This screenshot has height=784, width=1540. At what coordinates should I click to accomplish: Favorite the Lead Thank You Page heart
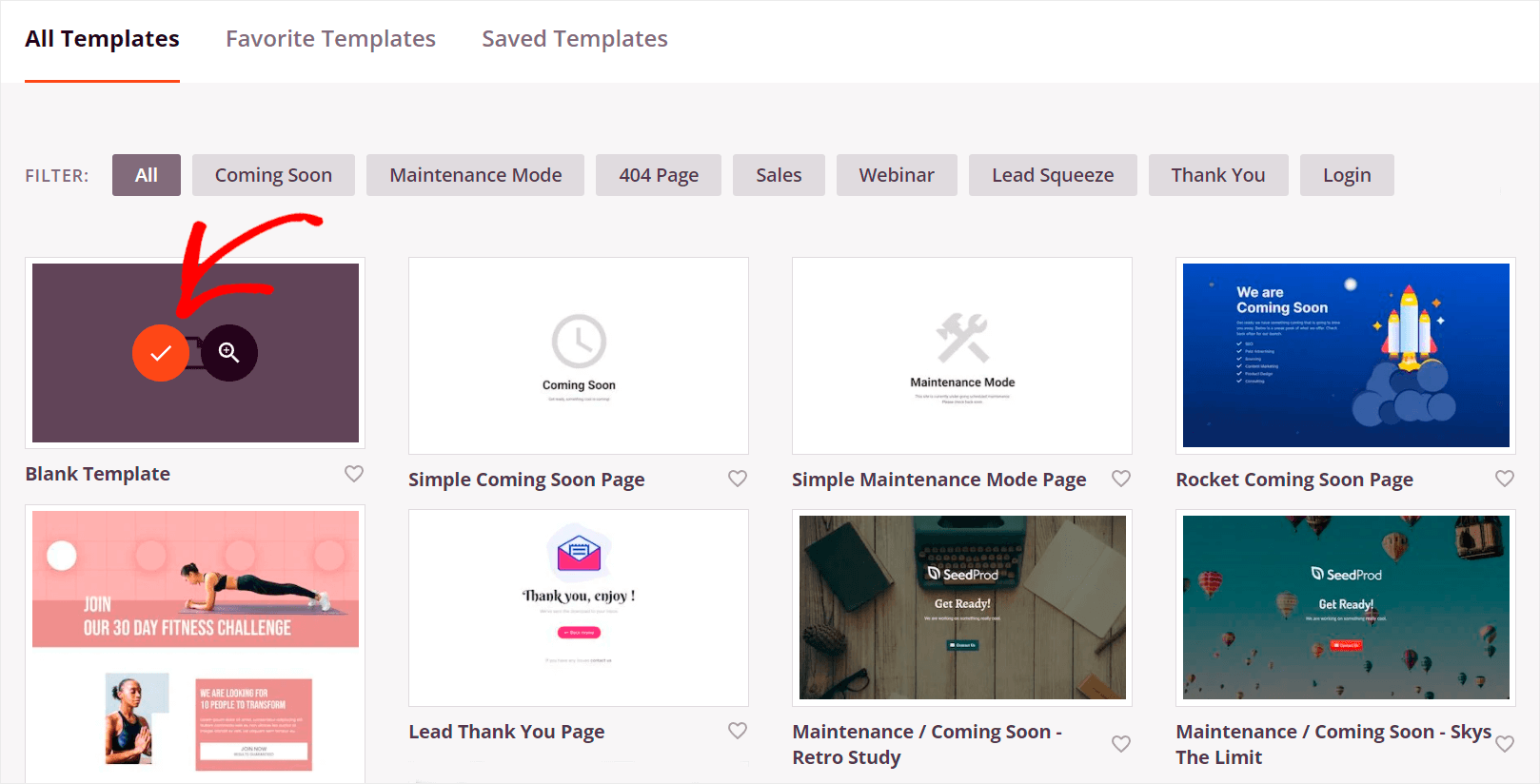(738, 731)
